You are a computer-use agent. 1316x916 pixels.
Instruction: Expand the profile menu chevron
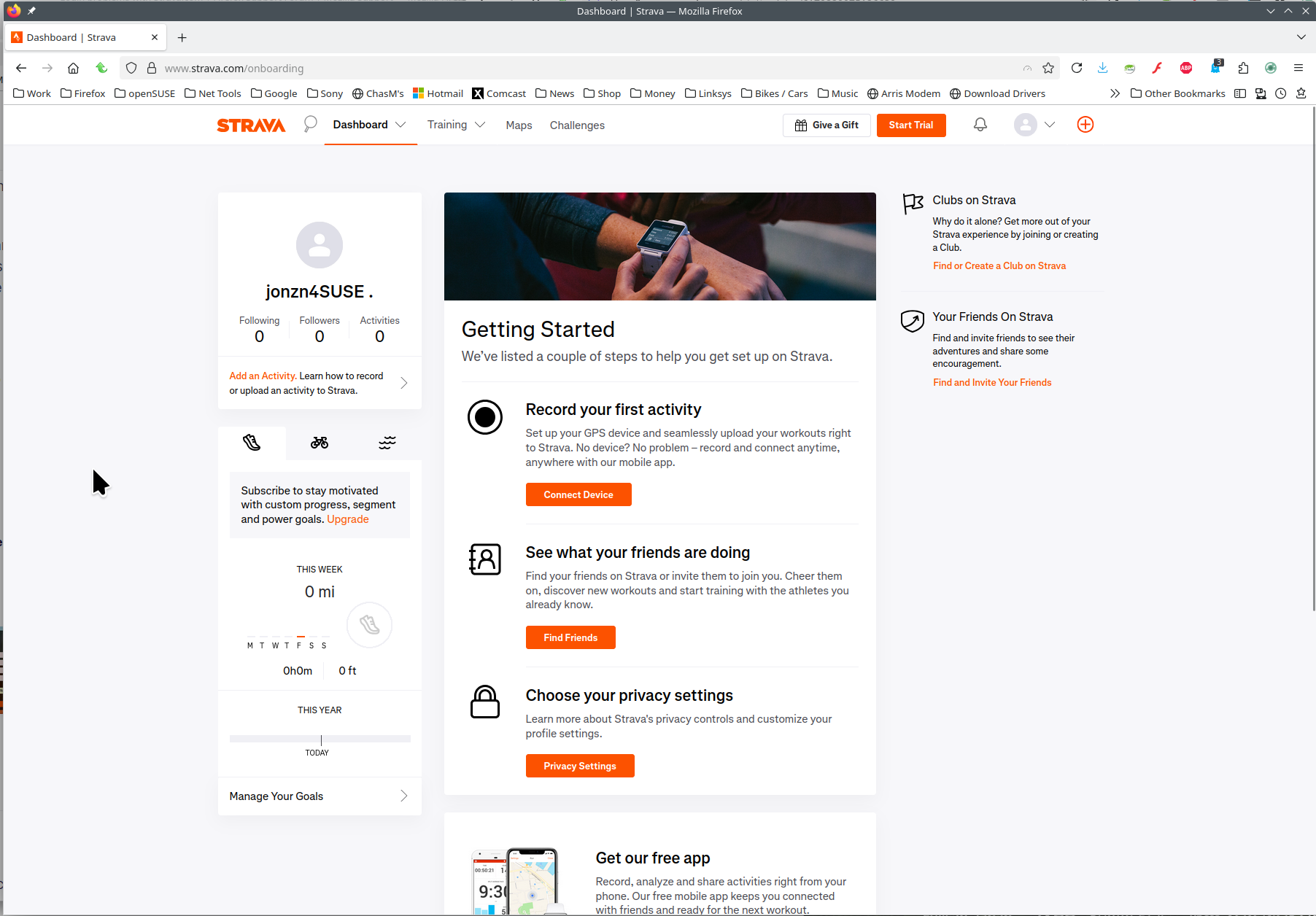pyautogui.click(x=1050, y=125)
